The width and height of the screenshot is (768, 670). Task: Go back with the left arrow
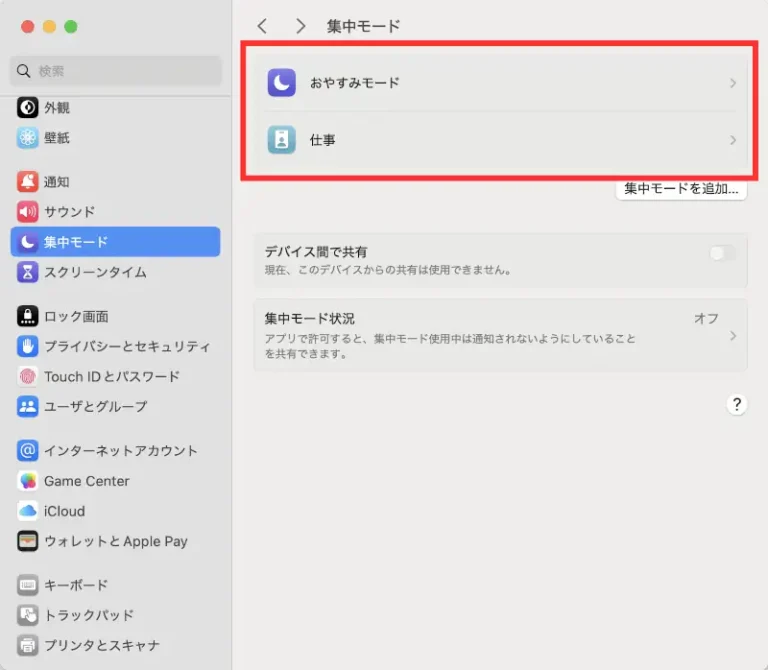[x=263, y=26]
